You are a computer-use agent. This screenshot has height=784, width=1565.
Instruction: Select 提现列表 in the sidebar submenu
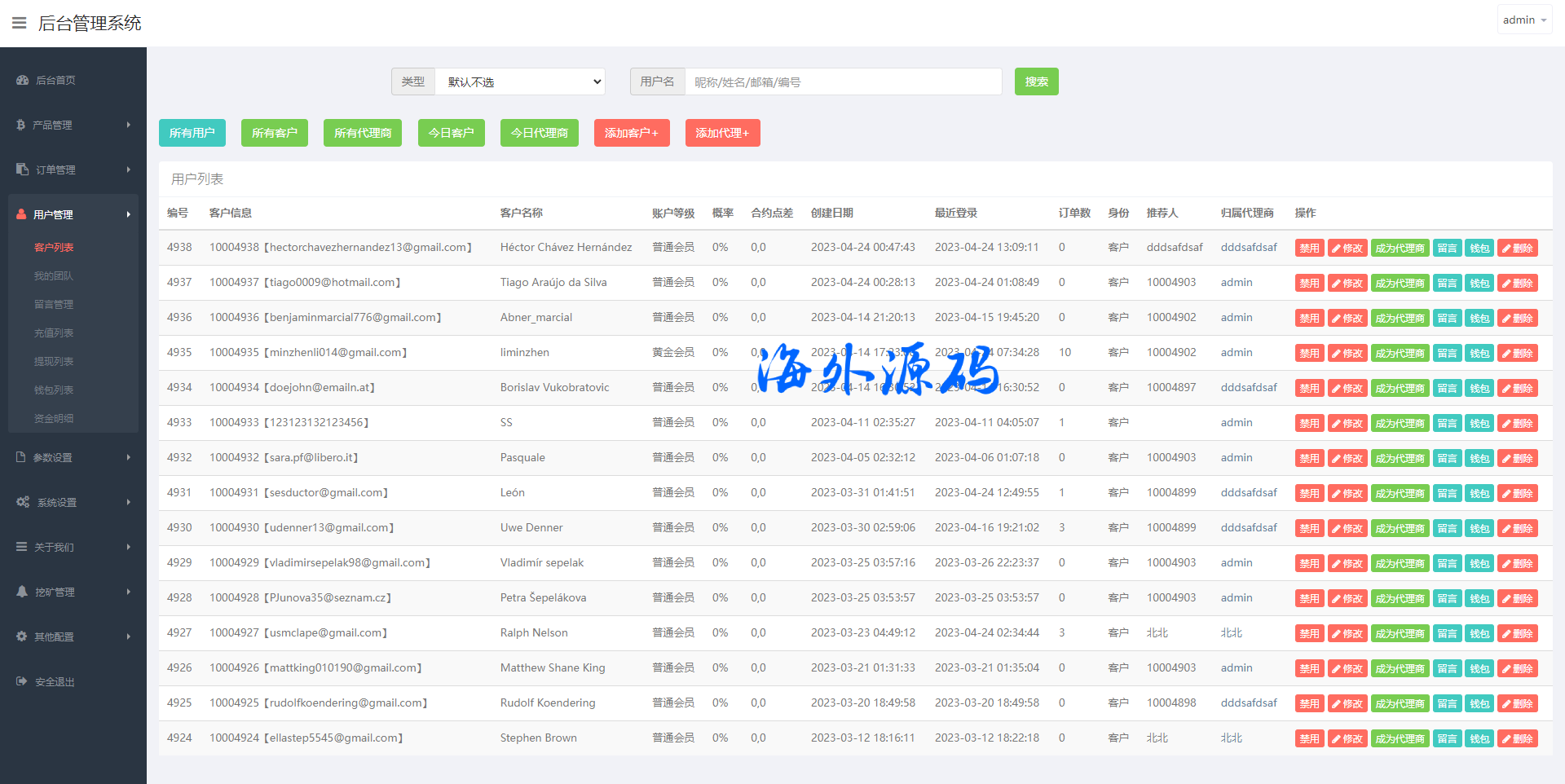(x=54, y=361)
